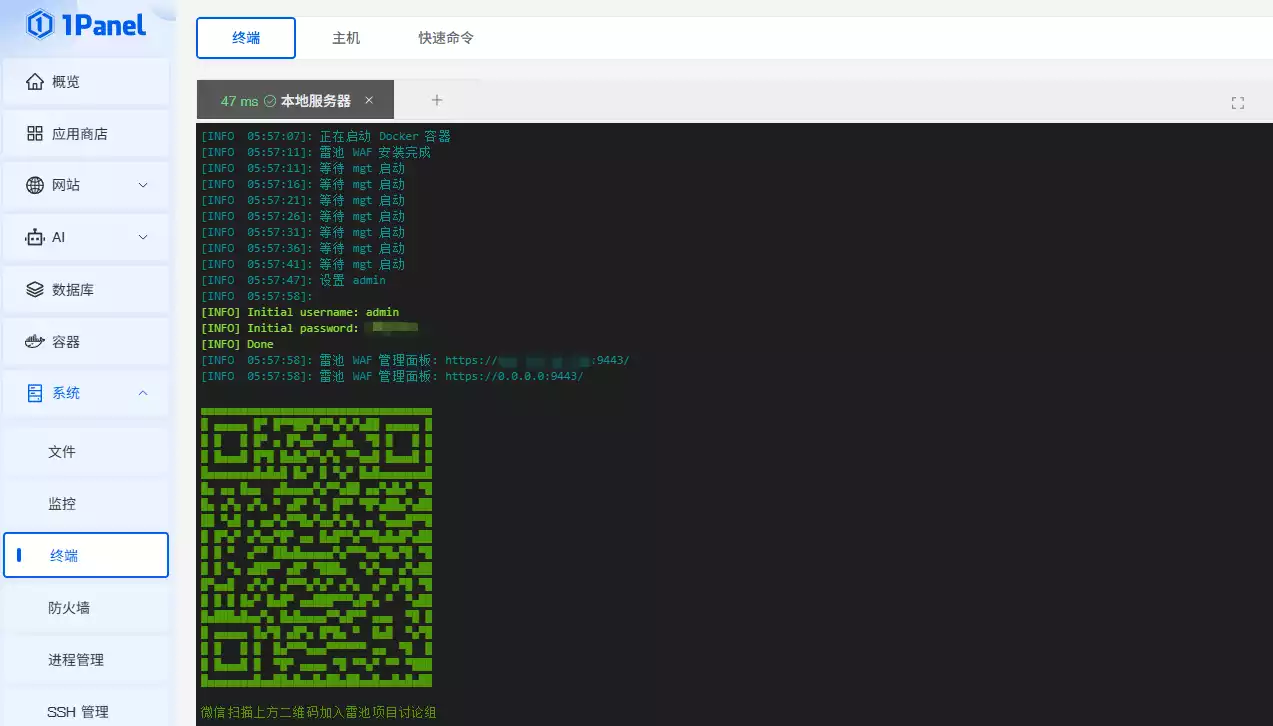Close the 本地服务器 terminal tab
Image resolution: width=1273 pixels, height=726 pixels.
tap(369, 100)
